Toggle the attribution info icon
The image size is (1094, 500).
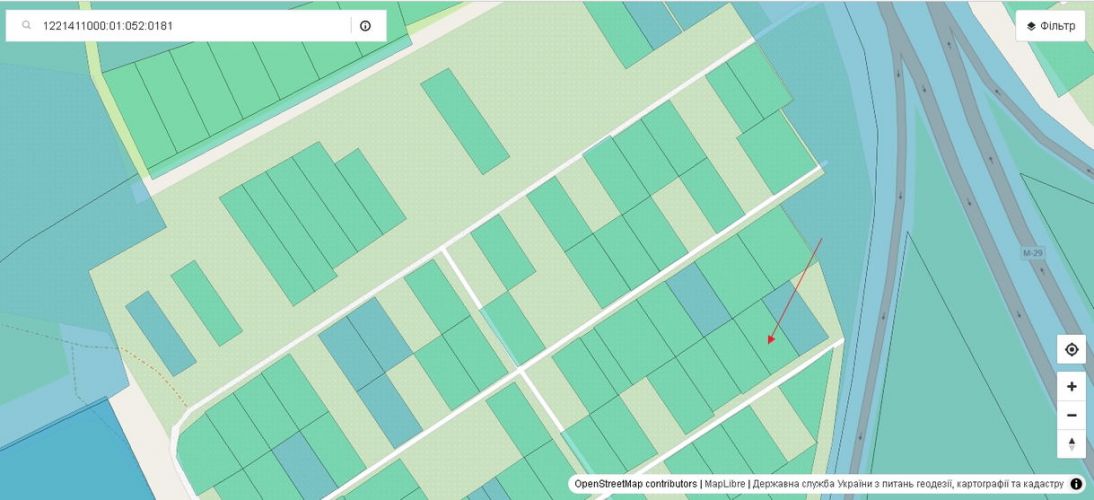pos(1076,484)
